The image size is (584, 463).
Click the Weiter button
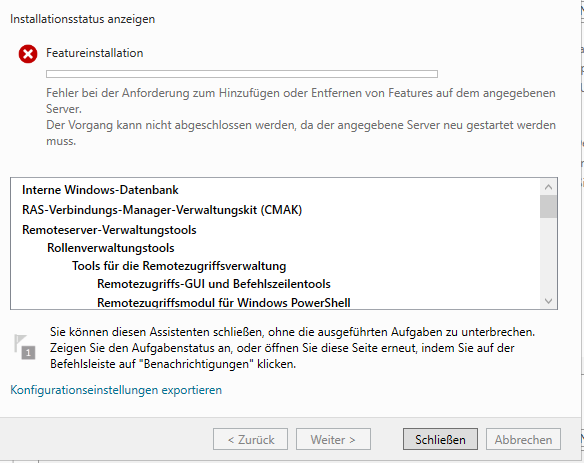[333, 439]
